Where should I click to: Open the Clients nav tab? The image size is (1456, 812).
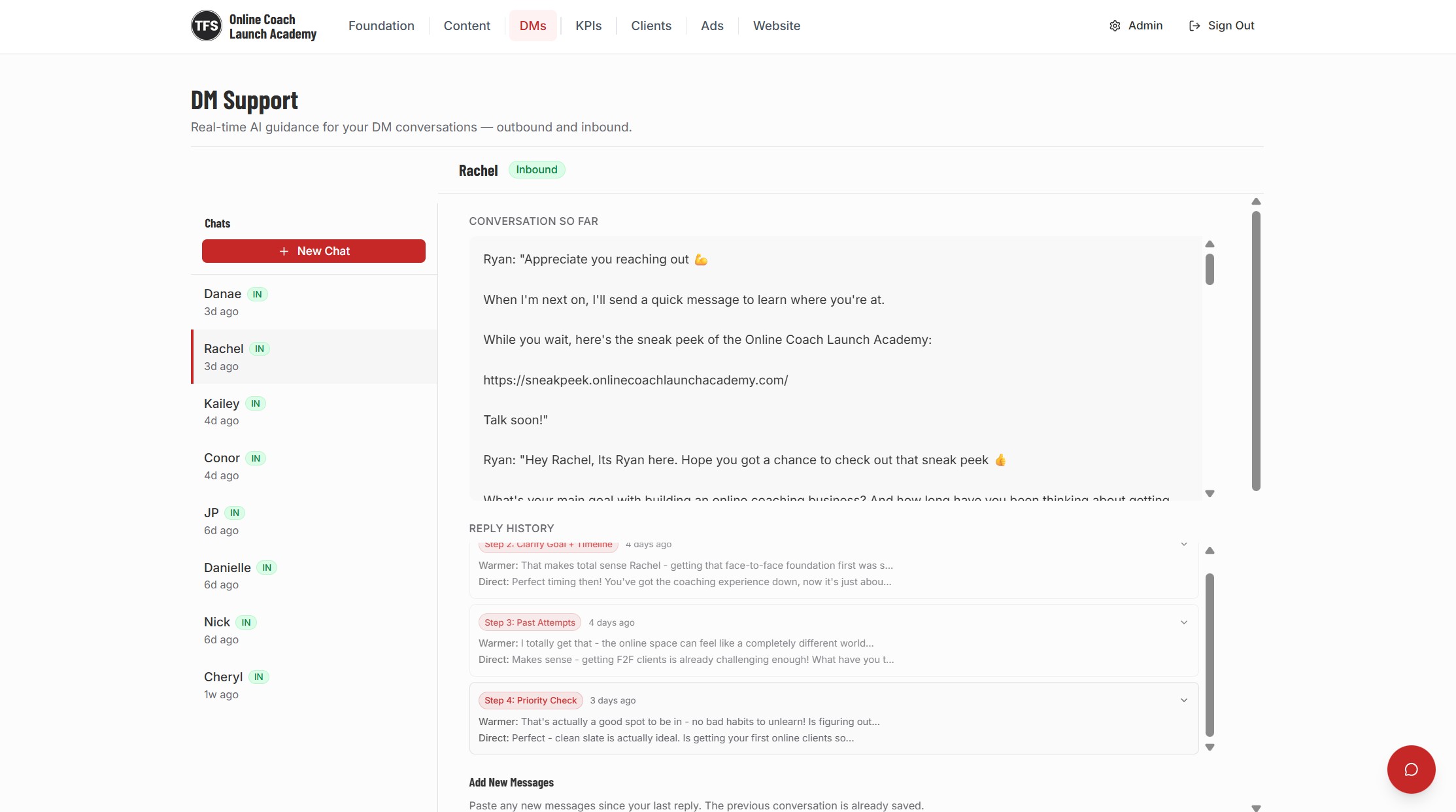(x=651, y=25)
